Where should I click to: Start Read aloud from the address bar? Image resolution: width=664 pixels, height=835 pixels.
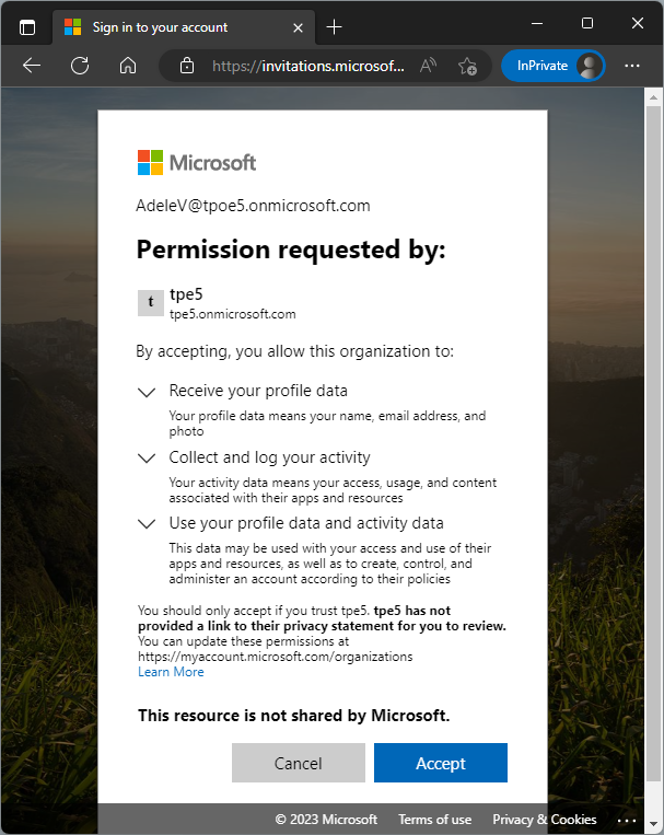pos(427,65)
